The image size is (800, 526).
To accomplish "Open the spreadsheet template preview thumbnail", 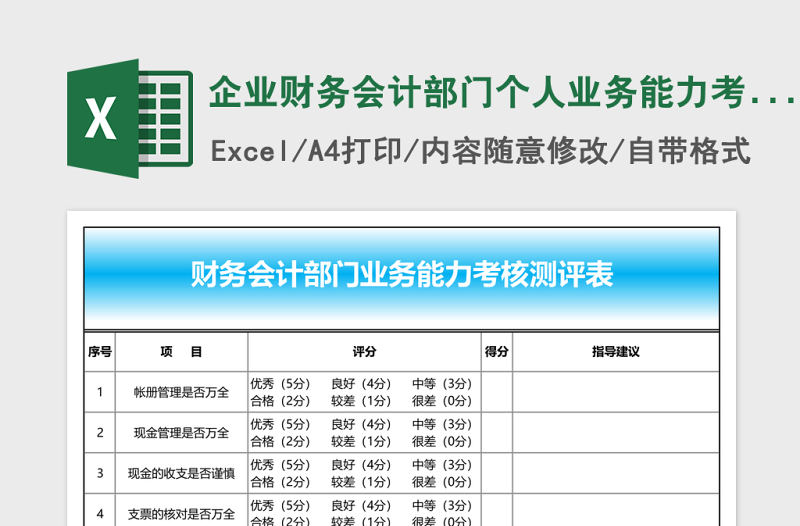I will click(402, 368).
